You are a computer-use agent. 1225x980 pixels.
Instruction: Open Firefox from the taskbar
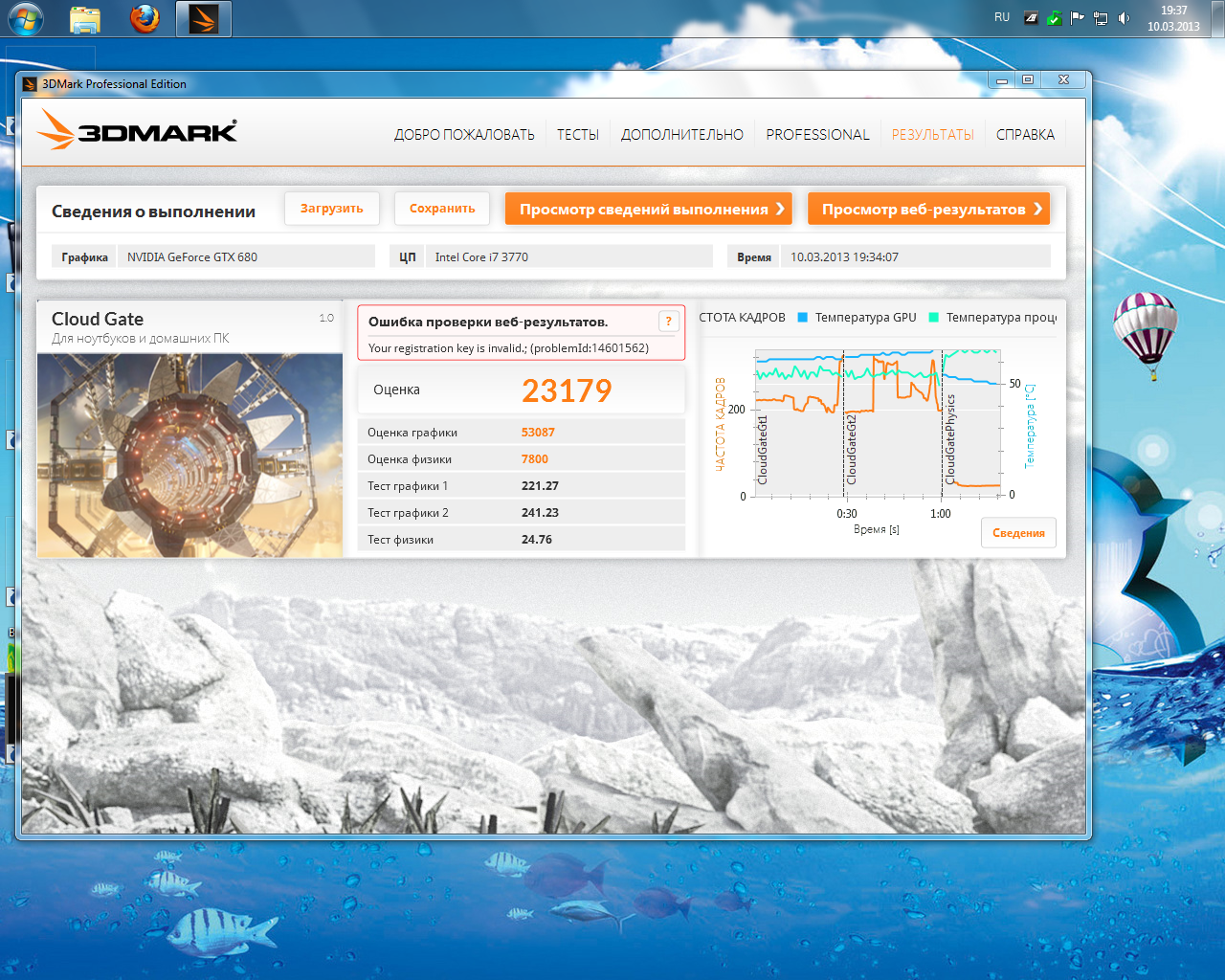(x=145, y=18)
